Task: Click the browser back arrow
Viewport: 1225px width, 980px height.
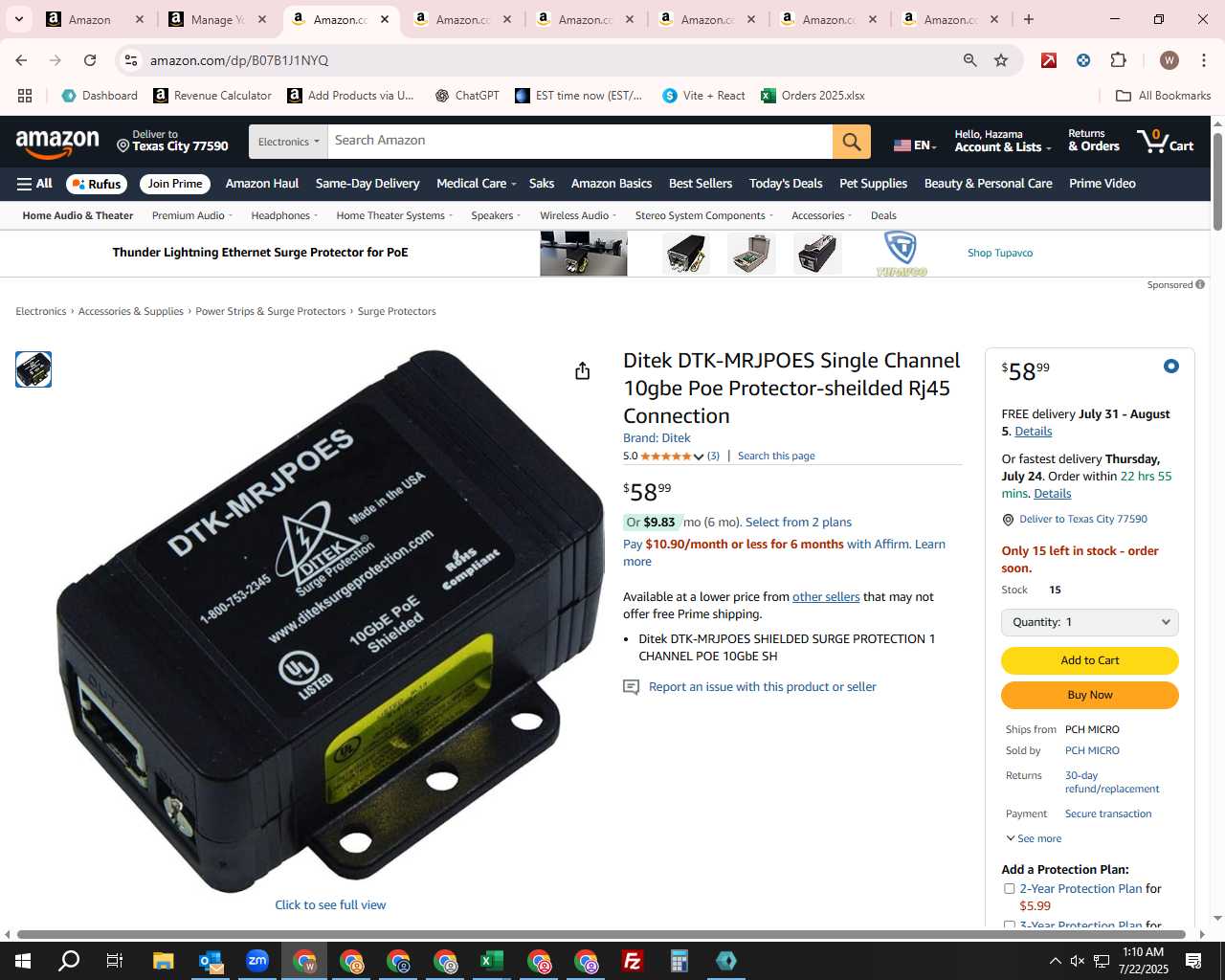Action: [x=21, y=60]
